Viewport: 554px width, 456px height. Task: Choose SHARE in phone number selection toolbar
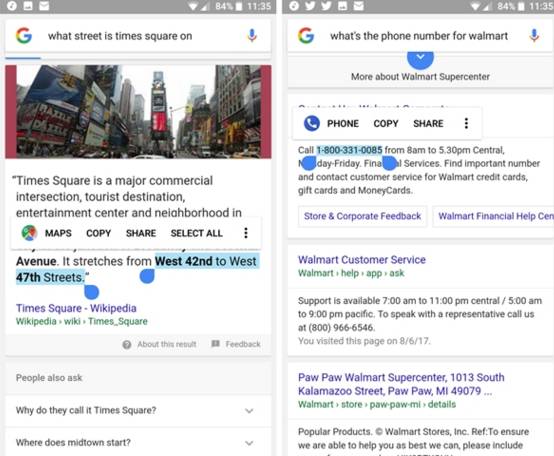click(428, 123)
